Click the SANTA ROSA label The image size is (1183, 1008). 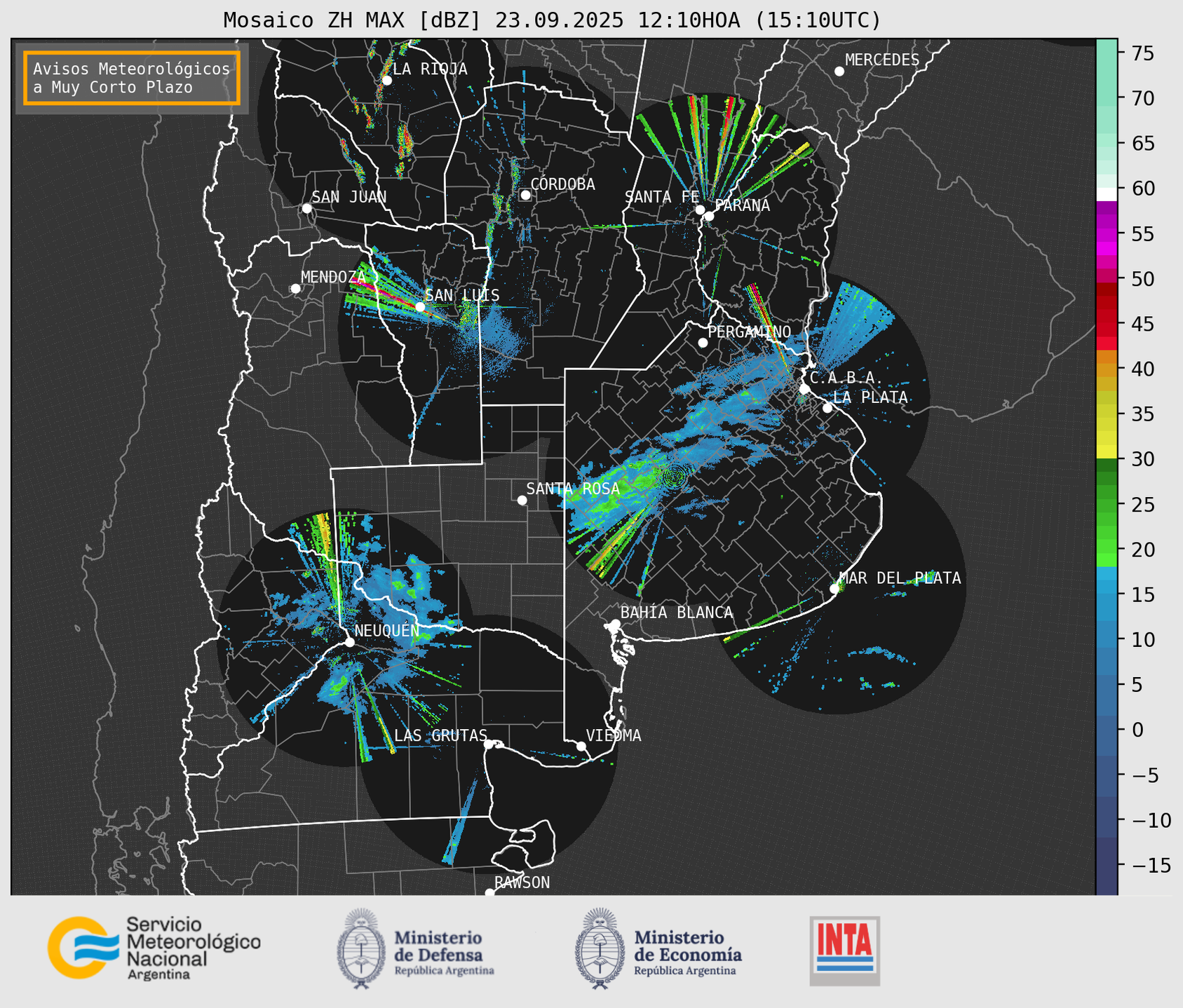point(573,489)
